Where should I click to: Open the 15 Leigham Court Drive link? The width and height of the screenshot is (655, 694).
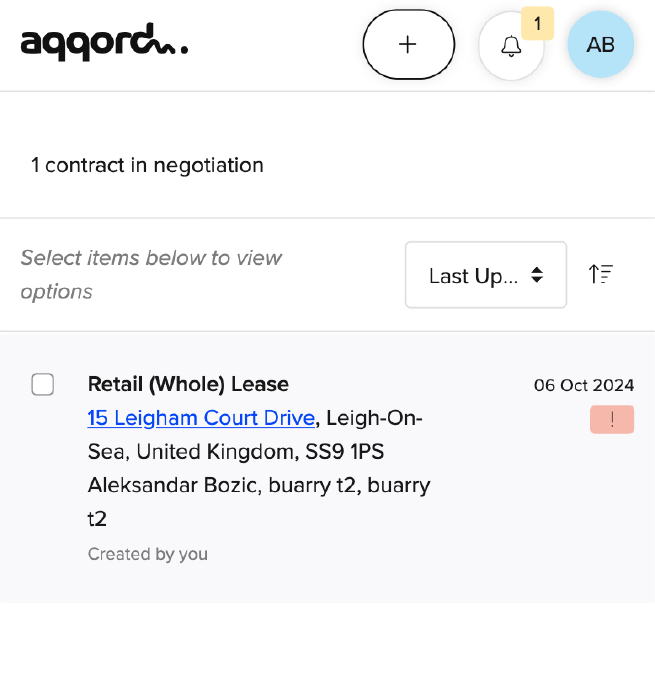(201, 418)
